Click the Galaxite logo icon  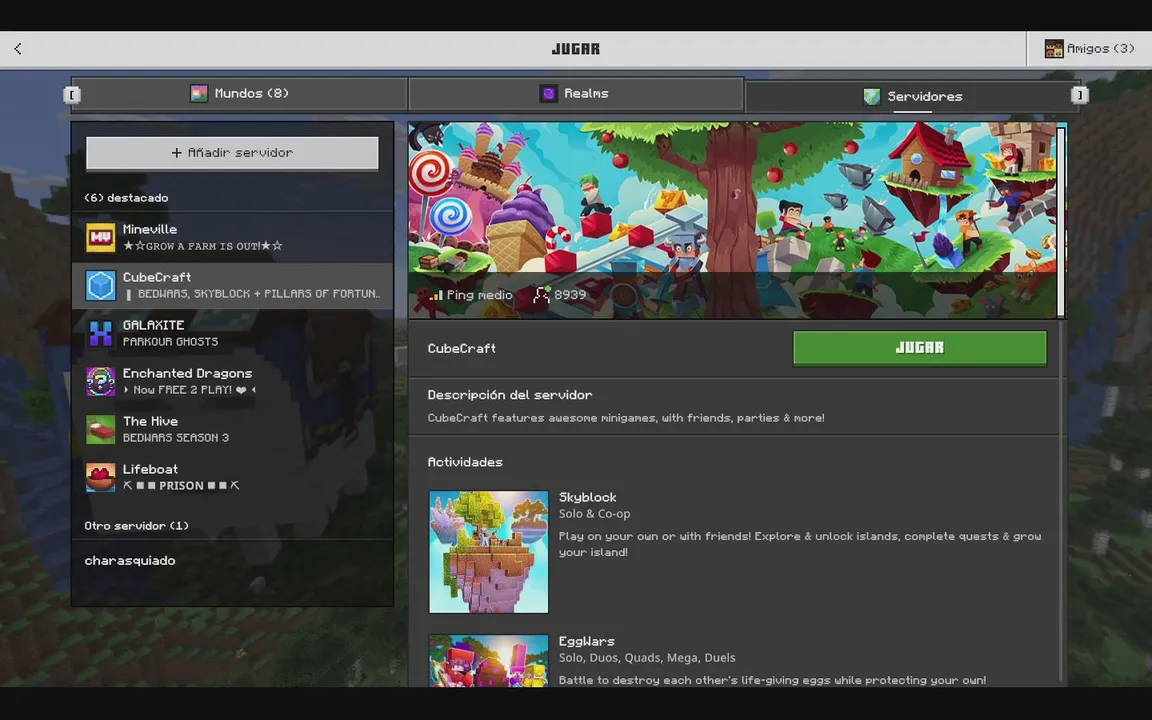point(101,333)
